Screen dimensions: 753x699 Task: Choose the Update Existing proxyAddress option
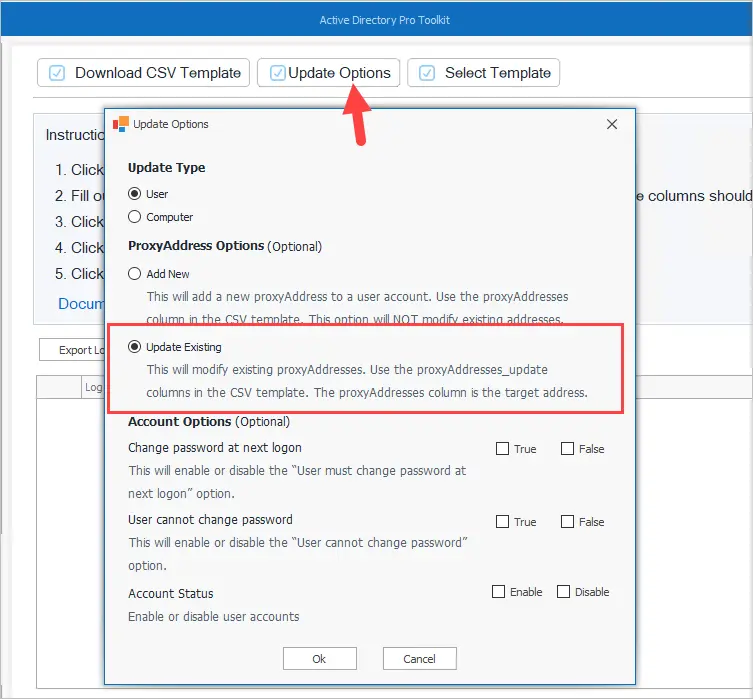click(134, 347)
